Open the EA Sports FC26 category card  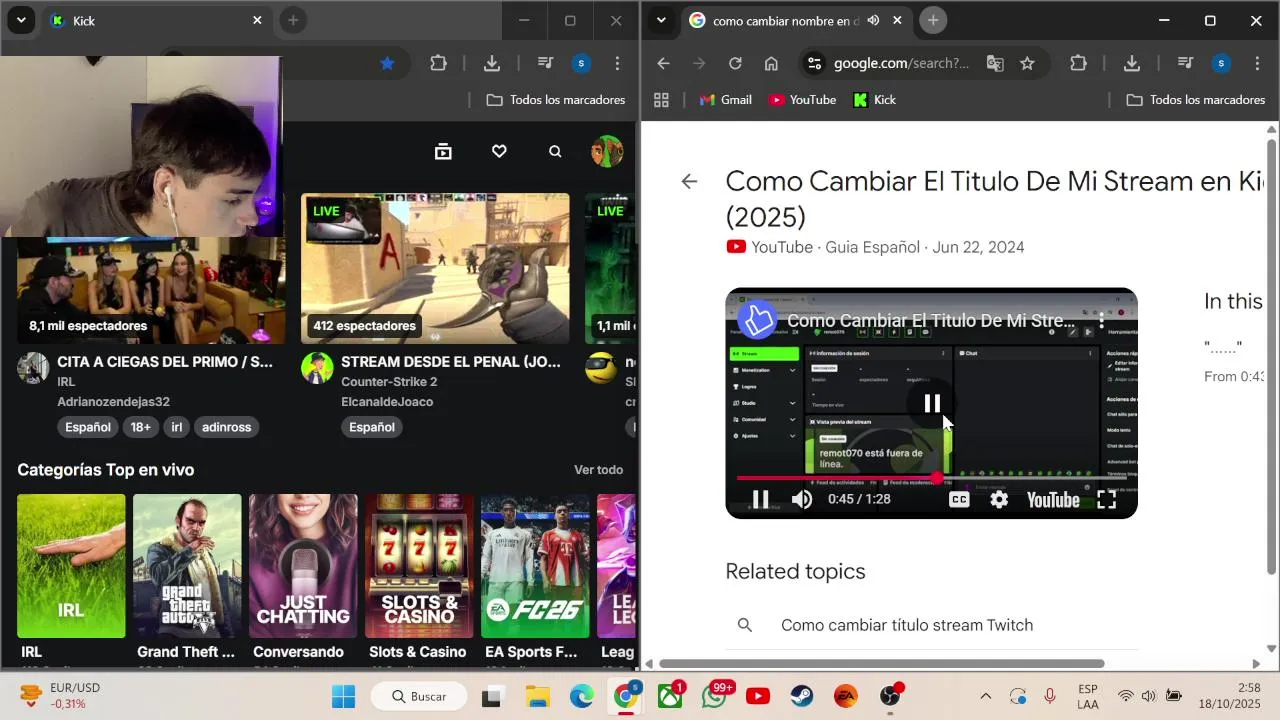[535, 566]
